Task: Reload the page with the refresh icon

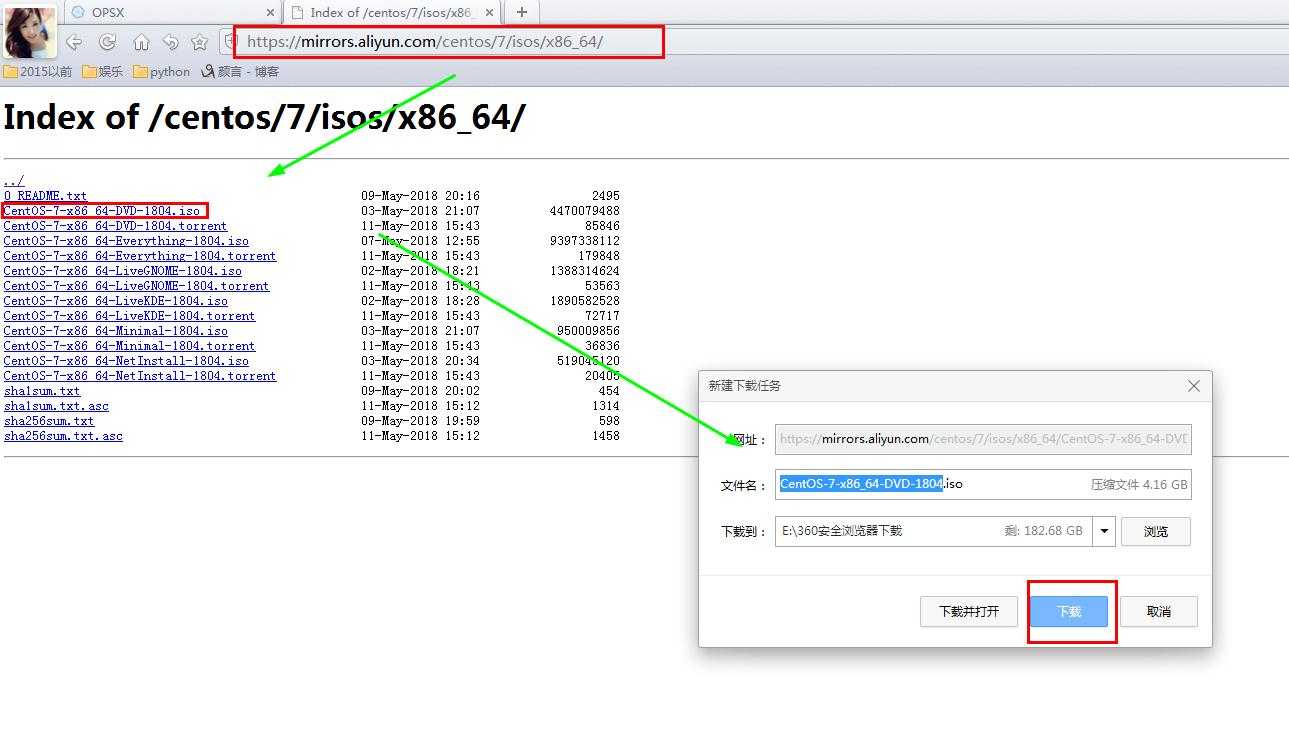Action: (107, 42)
